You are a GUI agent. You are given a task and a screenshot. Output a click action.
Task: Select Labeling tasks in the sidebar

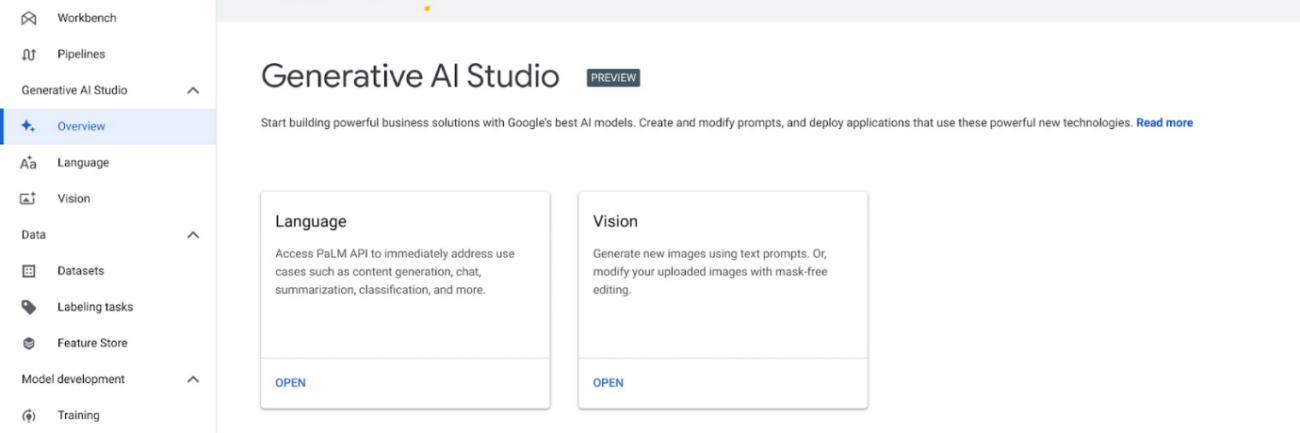[95, 307]
